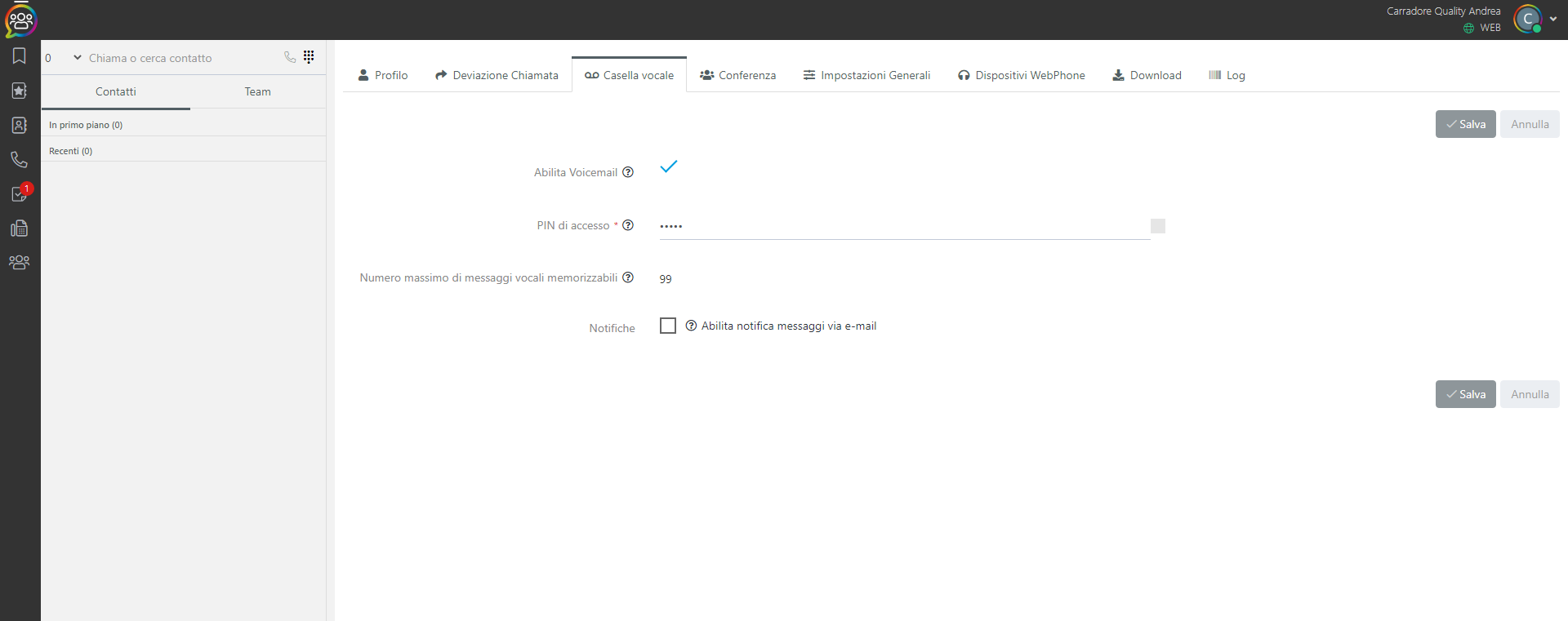This screenshot has height=621, width=1568.
Task: Click the 0 counter left of the search field
Action: pos(48,58)
